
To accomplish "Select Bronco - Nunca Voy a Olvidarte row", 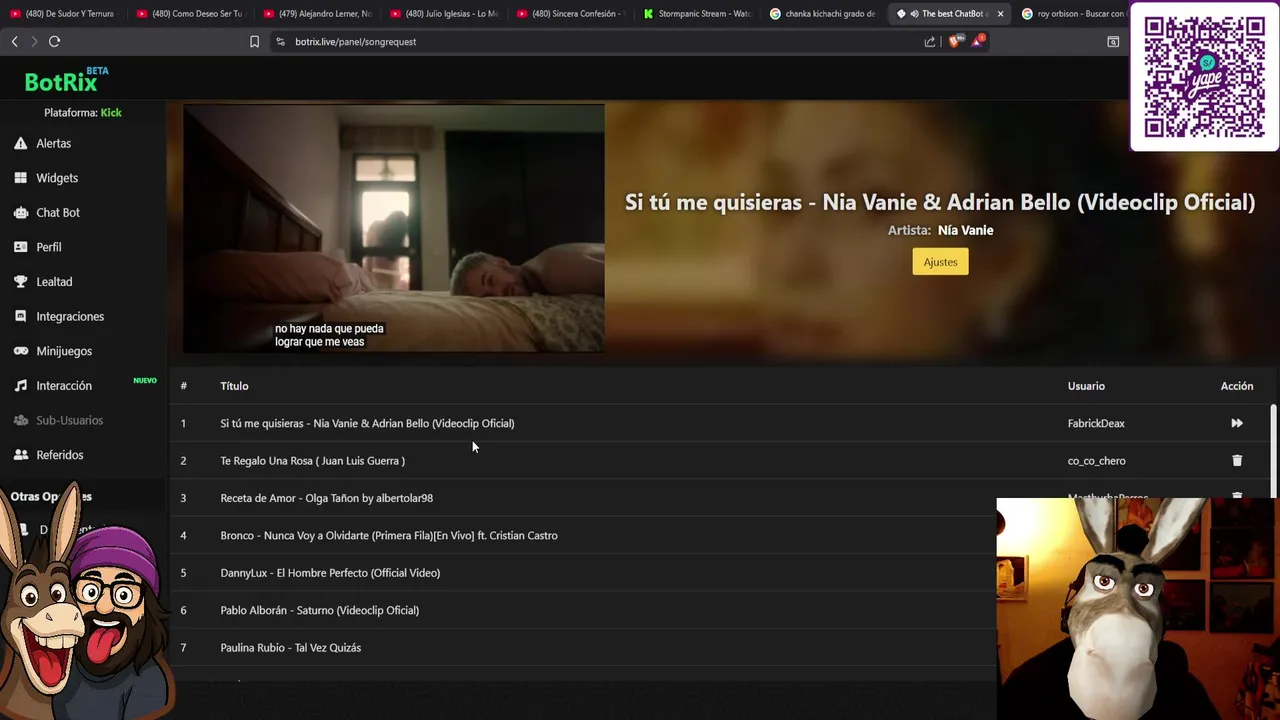I will pyautogui.click(x=389, y=535).
